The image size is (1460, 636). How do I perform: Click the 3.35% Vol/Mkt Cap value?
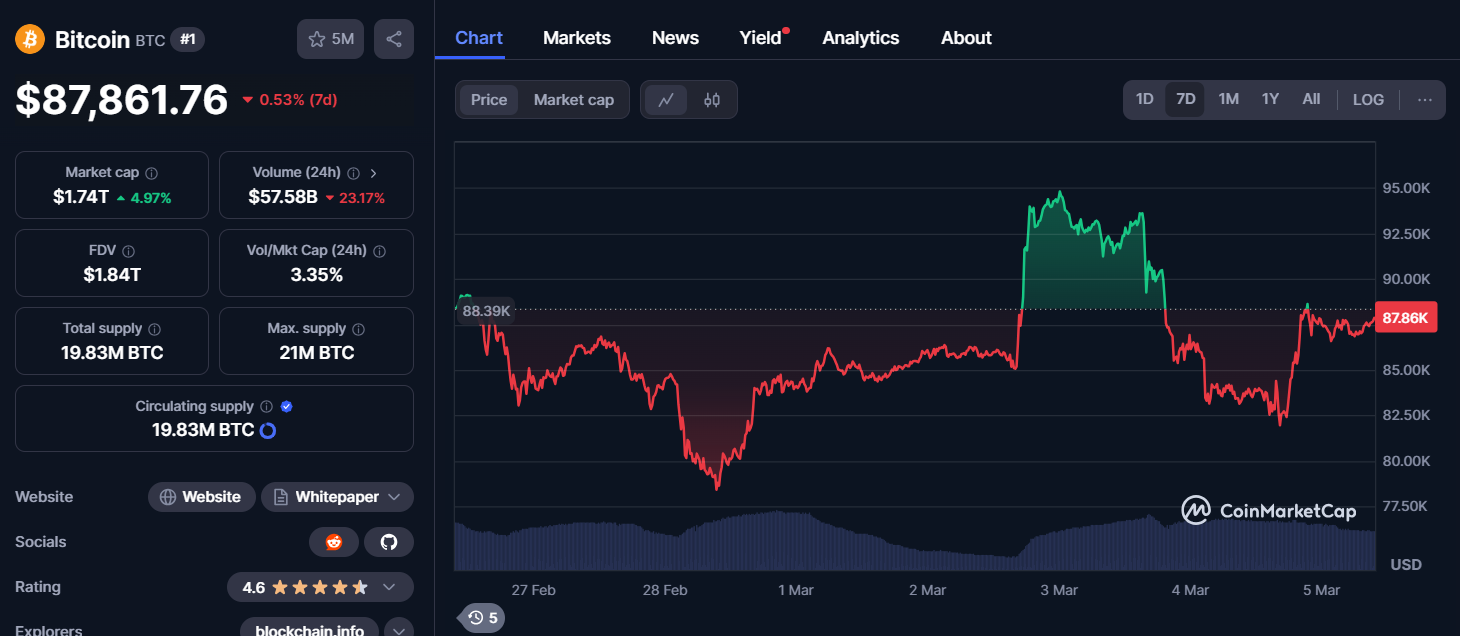317,275
